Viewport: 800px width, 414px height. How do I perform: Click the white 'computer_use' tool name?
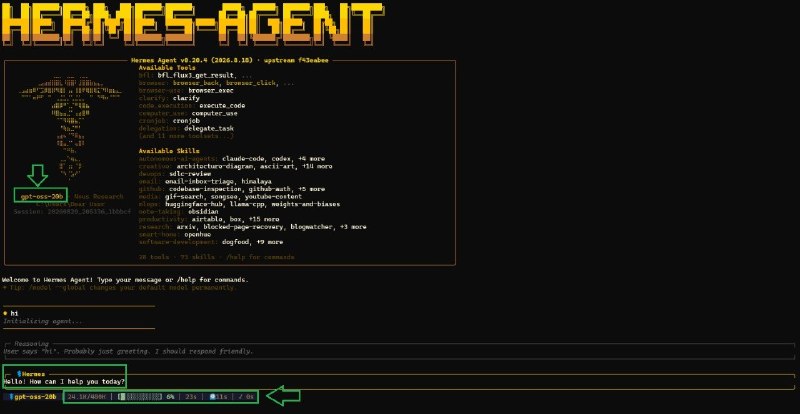pos(214,113)
